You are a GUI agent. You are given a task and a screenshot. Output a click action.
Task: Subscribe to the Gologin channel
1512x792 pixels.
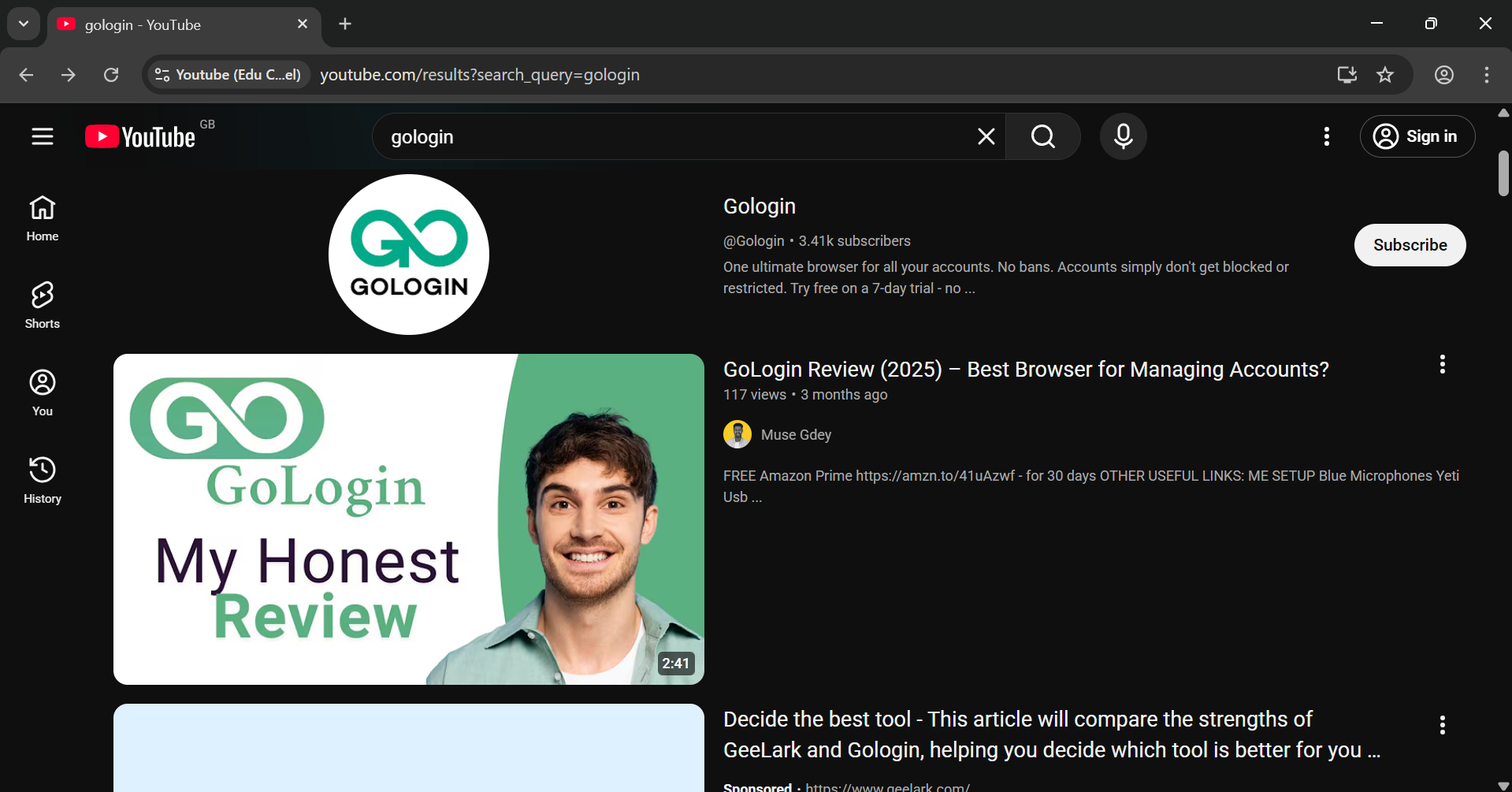pyautogui.click(x=1410, y=245)
